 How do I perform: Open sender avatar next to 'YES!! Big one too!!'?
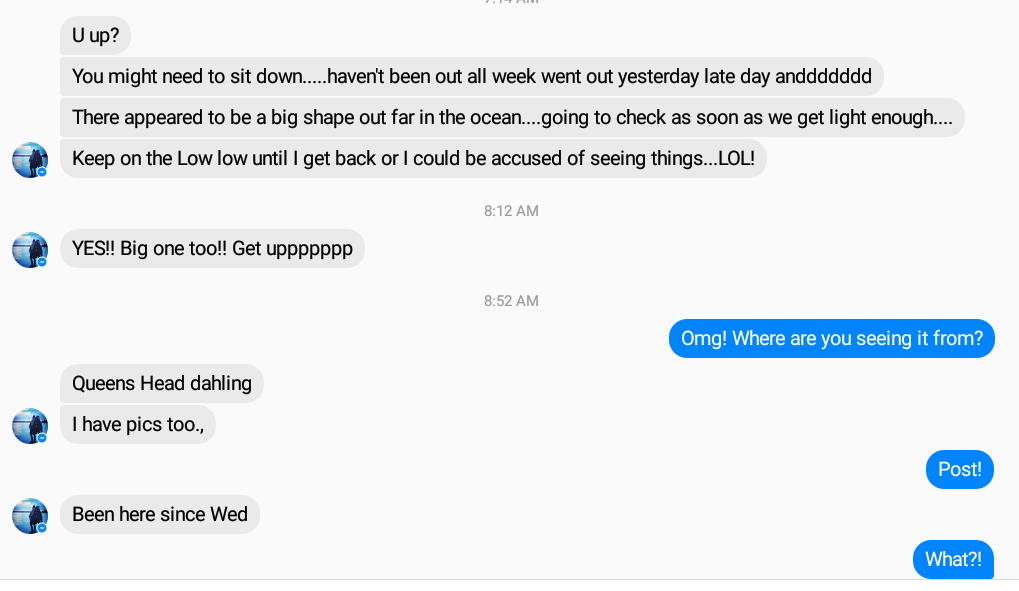point(30,249)
